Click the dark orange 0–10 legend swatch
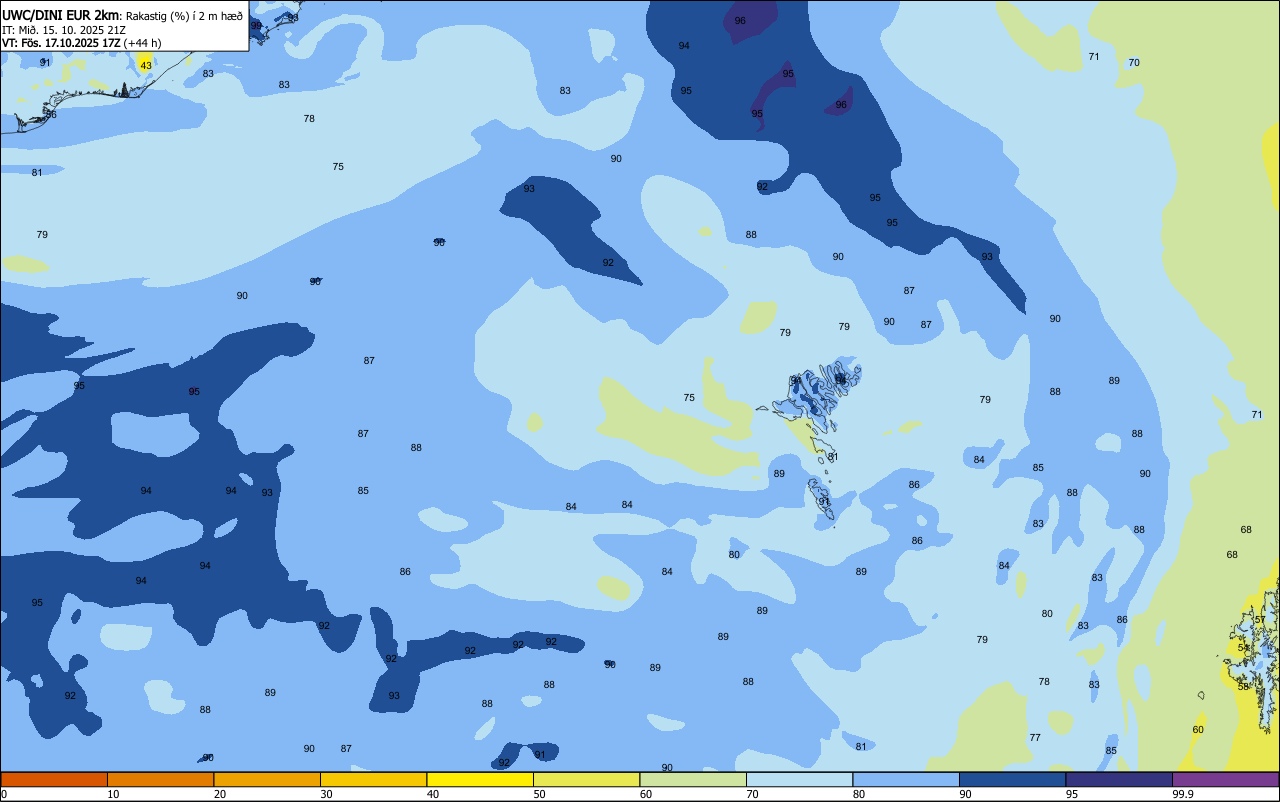This screenshot has width=1280, height=802. pyautogui.click(x=54, y=779)
